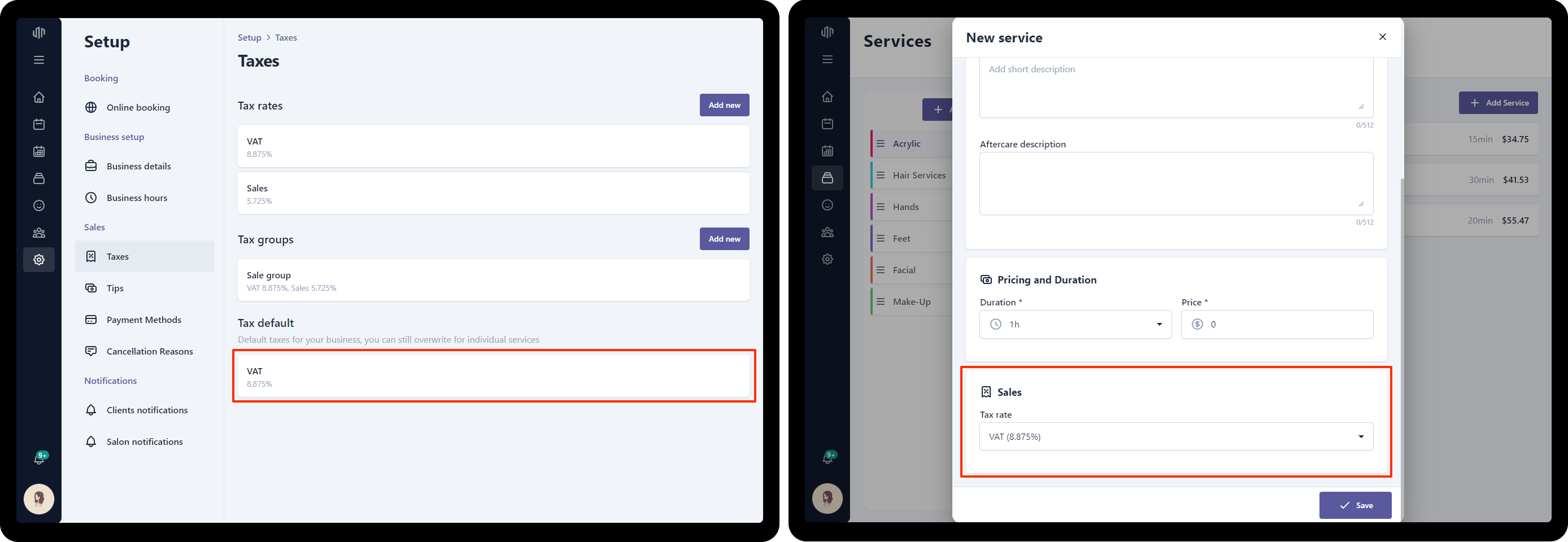Close the New service dialog
The height and width of the screenshot is (542, 1568).
coord(1382,37)
